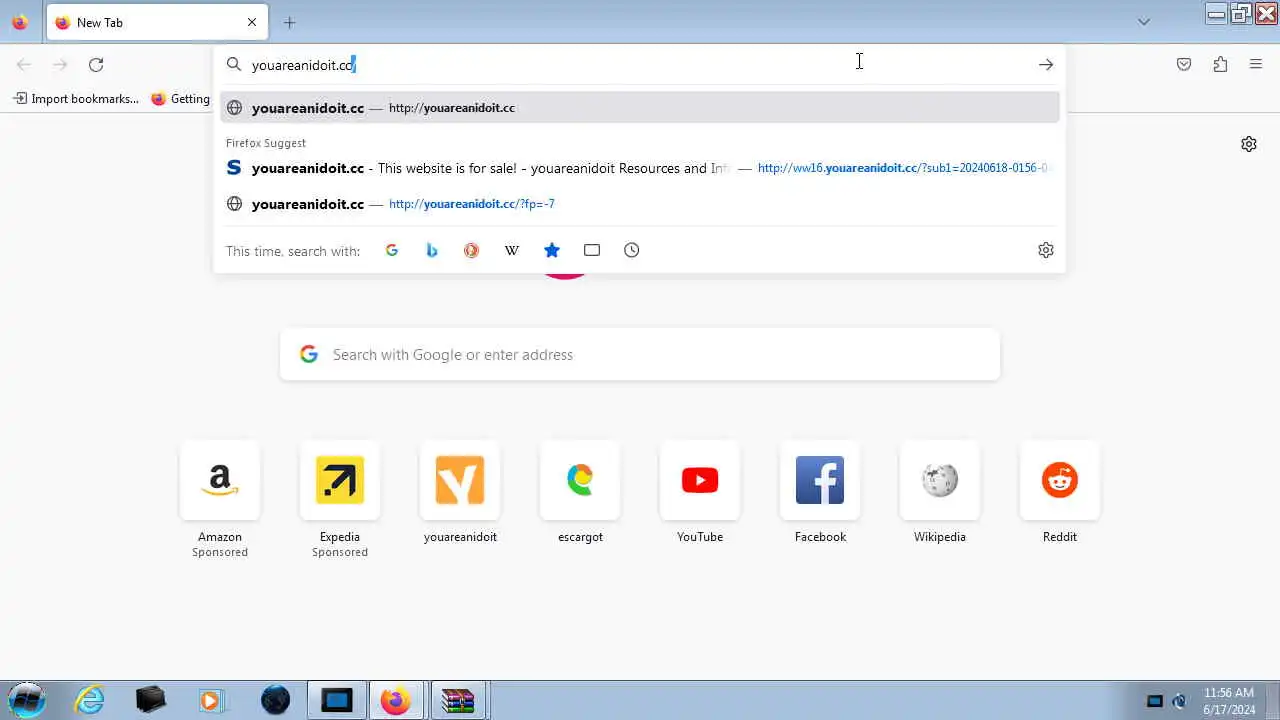Select first suggestion http://youareanidoit.cc

pos(640,108)
